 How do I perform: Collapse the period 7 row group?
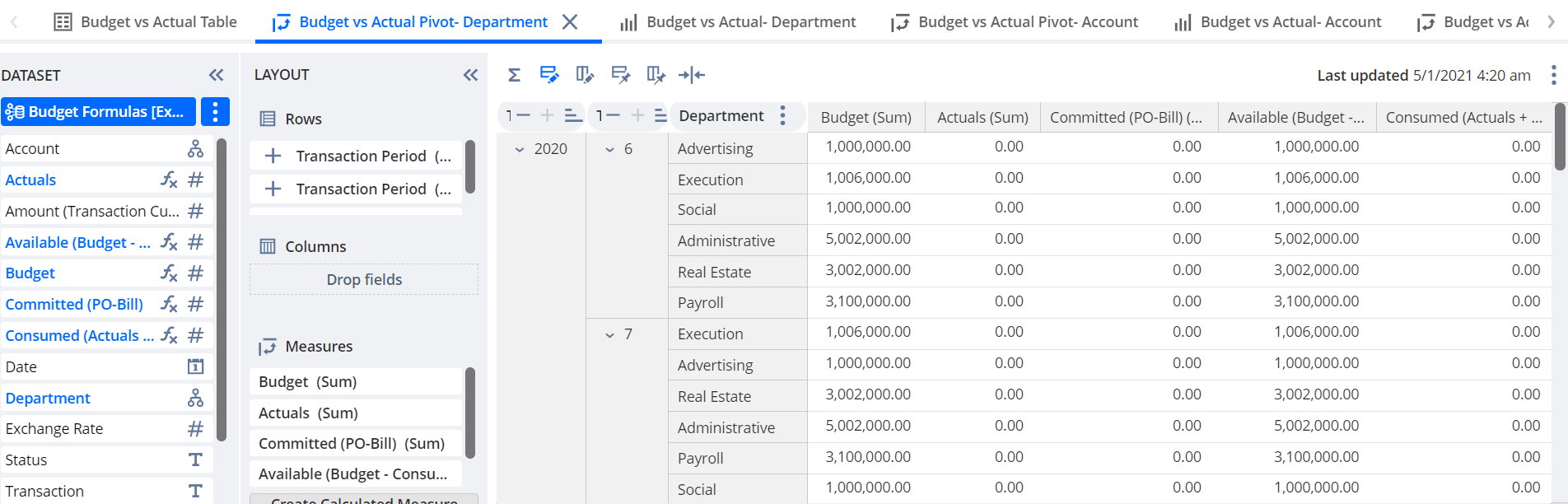tap(609, 334)
